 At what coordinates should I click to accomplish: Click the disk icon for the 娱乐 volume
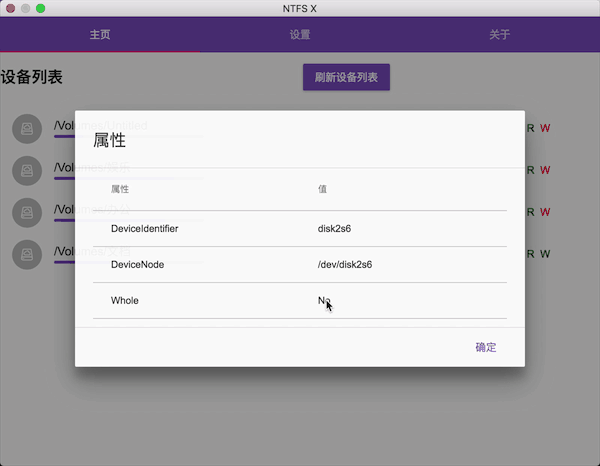(x=27, y=171)
